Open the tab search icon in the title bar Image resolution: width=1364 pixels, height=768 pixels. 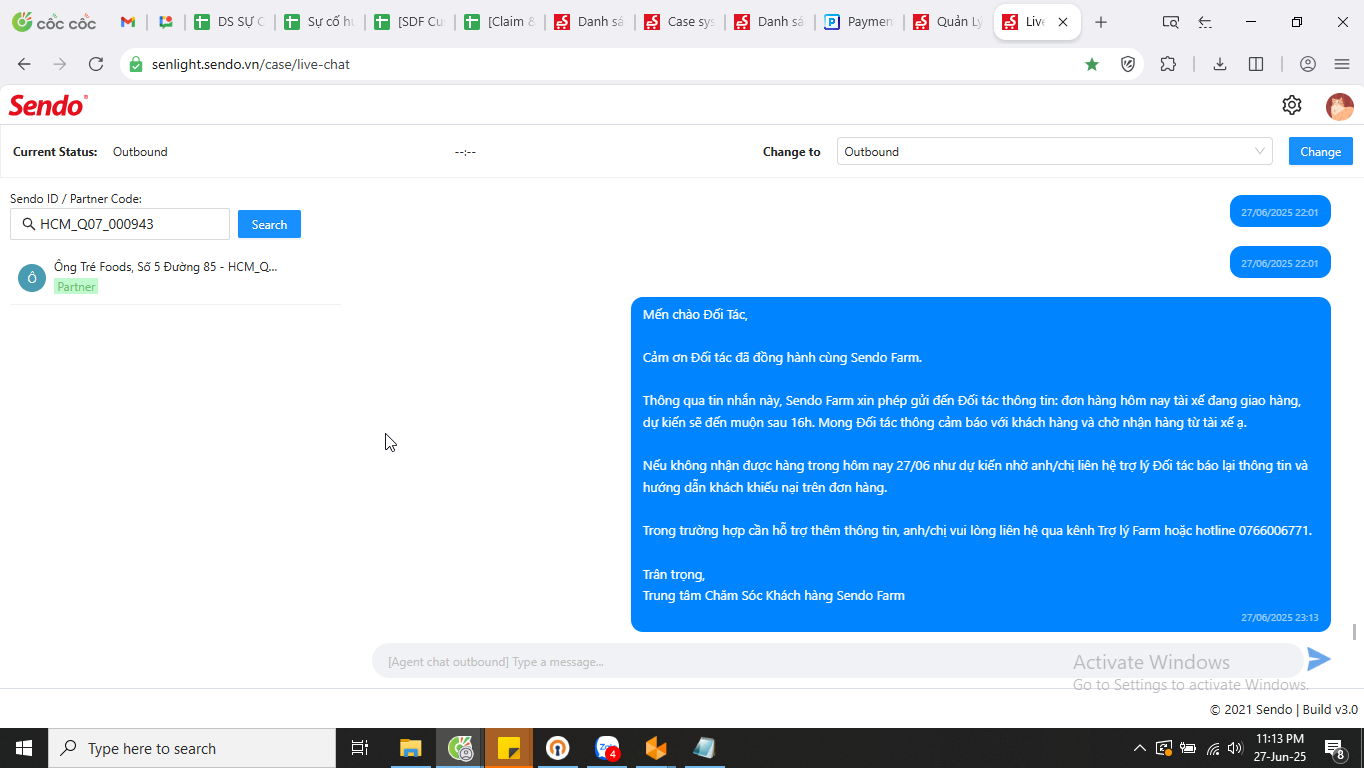click(x=1170, y=22)
